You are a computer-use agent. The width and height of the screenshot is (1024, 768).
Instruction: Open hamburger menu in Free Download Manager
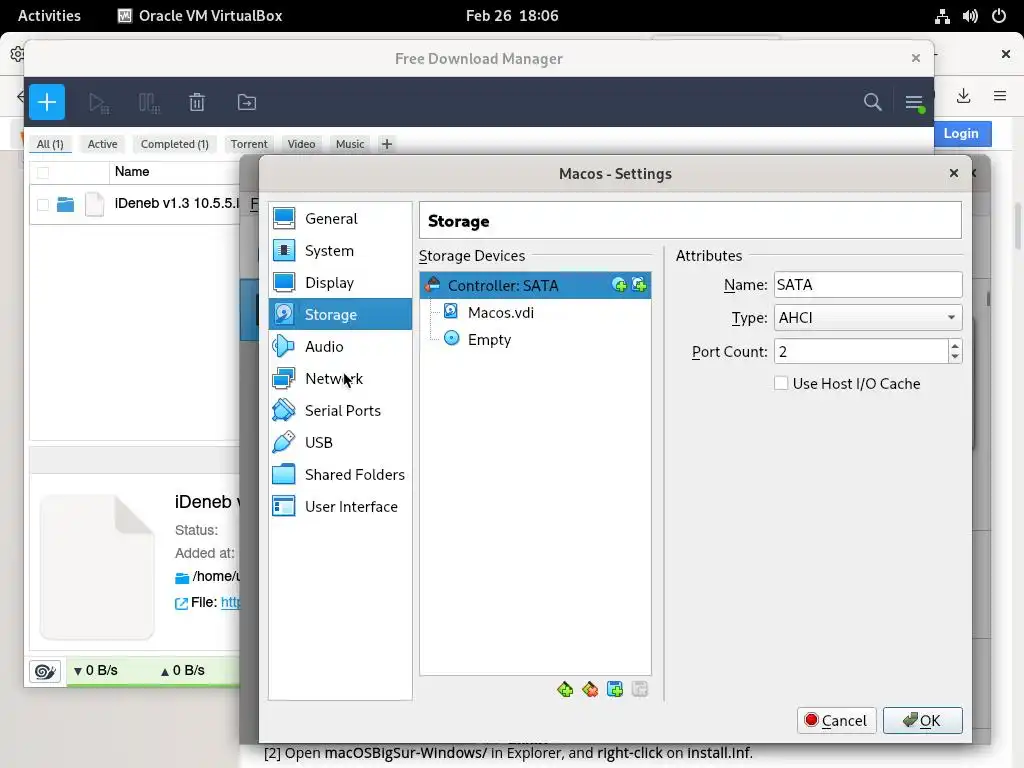coord(914,103)
